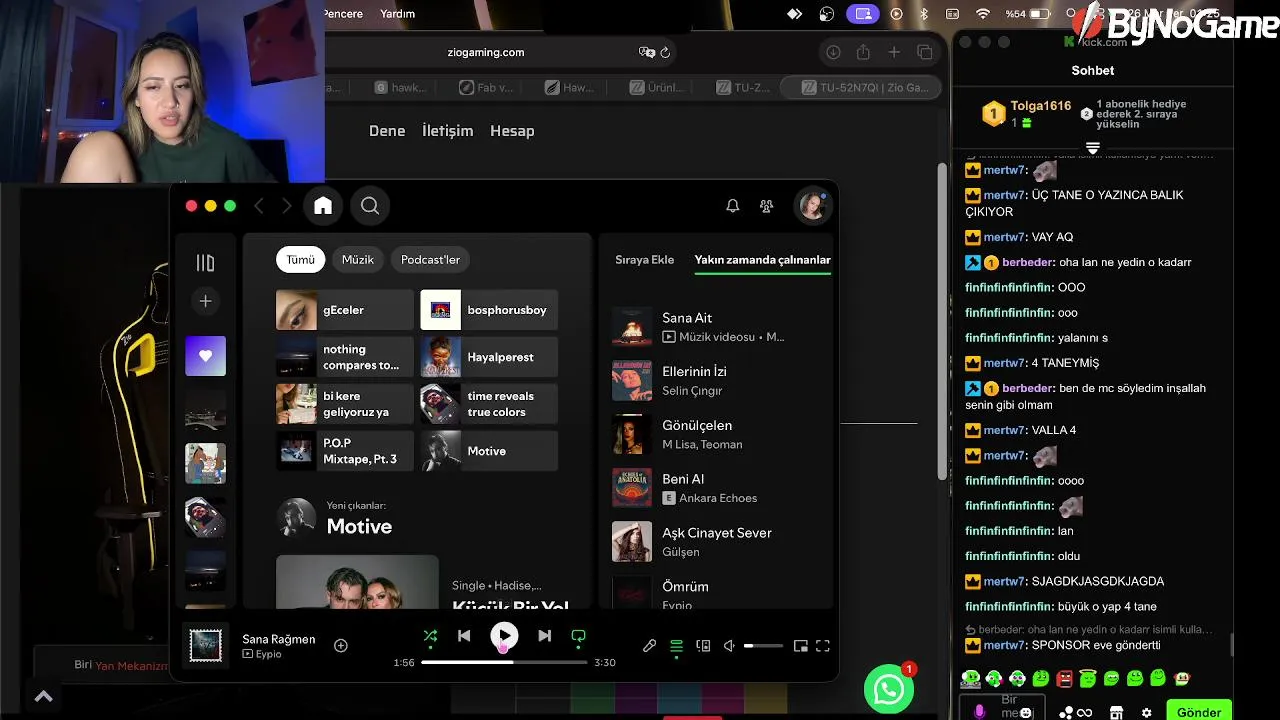Open now playing album cover
Image resolution: width=1280 pixels, height=720 pixels.
[x=206, y=645]
